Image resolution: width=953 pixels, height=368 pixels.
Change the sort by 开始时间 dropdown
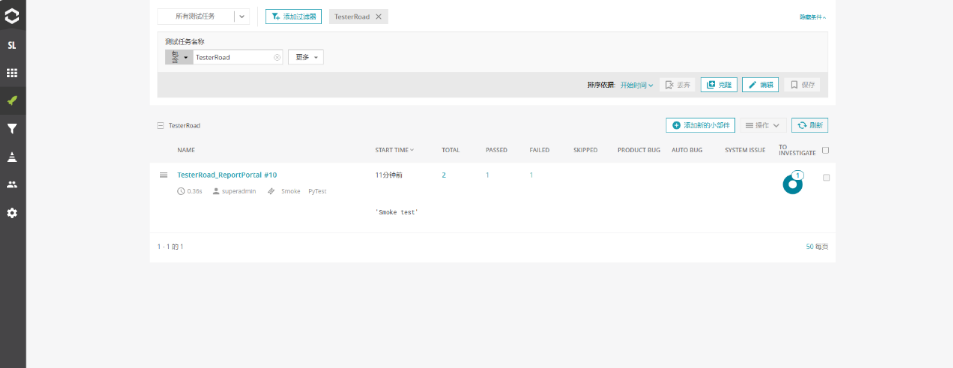636,85
